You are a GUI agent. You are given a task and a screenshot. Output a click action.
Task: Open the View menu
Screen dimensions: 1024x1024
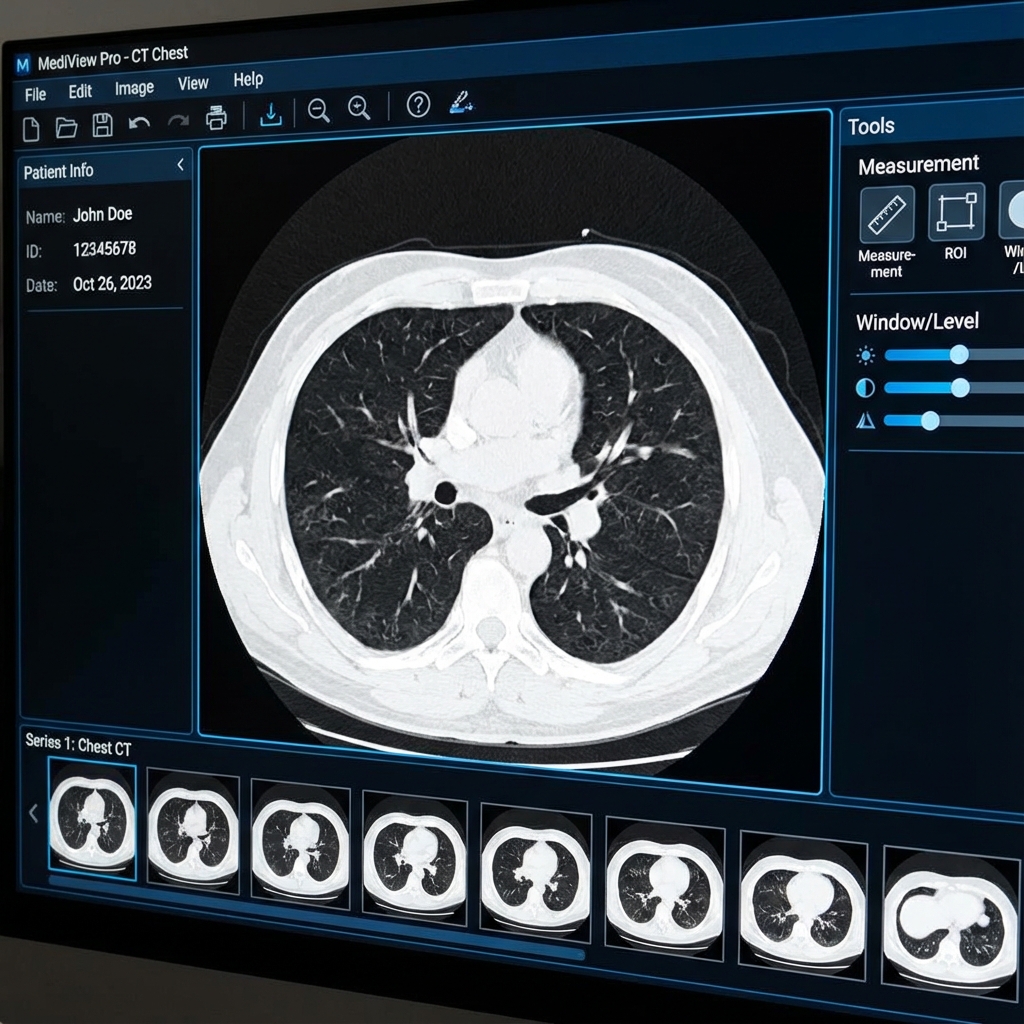pyautogui.click(x=193, y=83)
